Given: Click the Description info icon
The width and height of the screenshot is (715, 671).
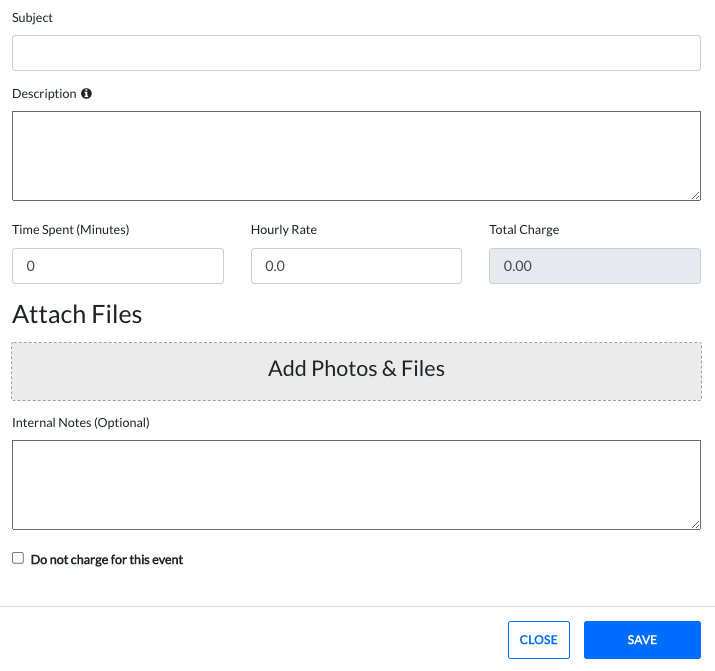Looking at the screenshot, I should coord(86,94).
